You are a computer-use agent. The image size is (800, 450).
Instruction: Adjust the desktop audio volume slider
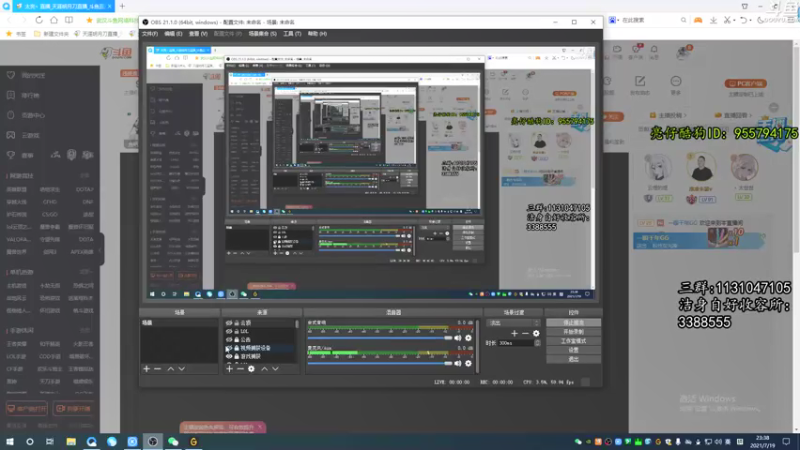[x=380, y=338]
